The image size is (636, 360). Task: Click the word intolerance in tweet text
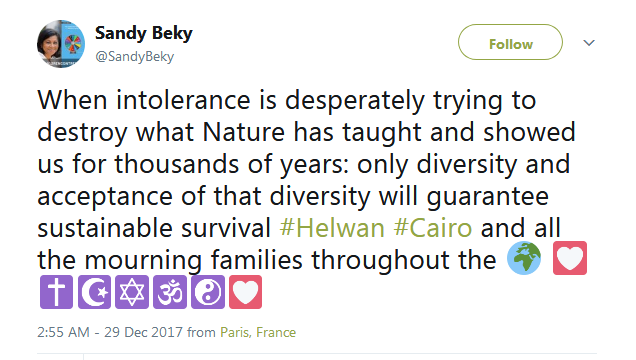(x=183, y=100)
